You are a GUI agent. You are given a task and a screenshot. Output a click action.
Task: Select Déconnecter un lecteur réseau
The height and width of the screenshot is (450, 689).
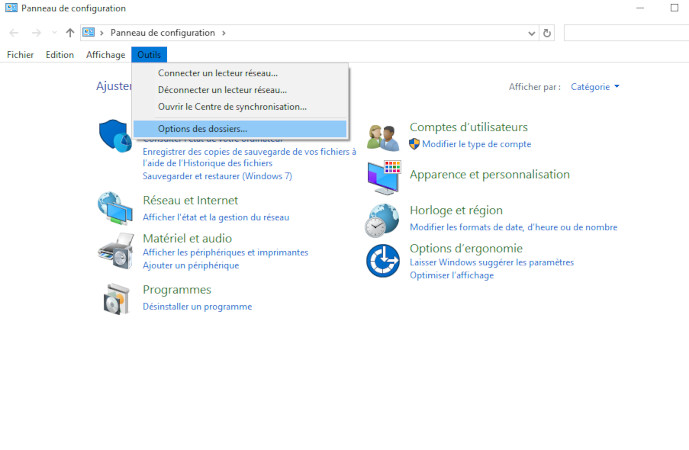240,90
